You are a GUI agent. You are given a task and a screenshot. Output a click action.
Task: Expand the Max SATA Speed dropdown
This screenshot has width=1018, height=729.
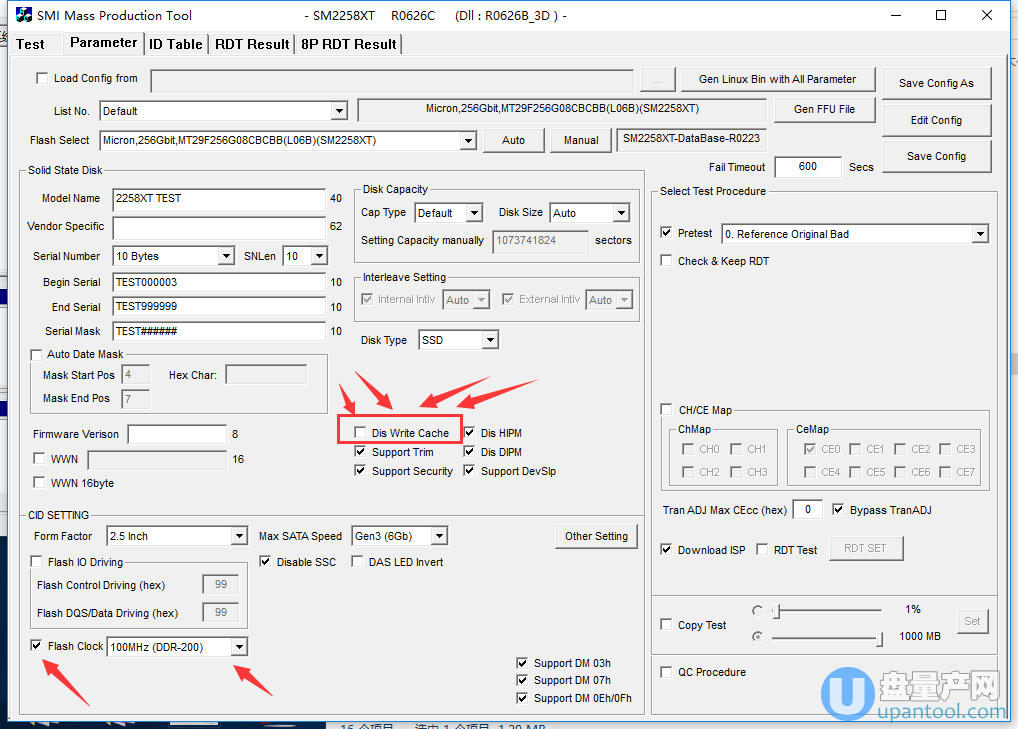point(438,536)
